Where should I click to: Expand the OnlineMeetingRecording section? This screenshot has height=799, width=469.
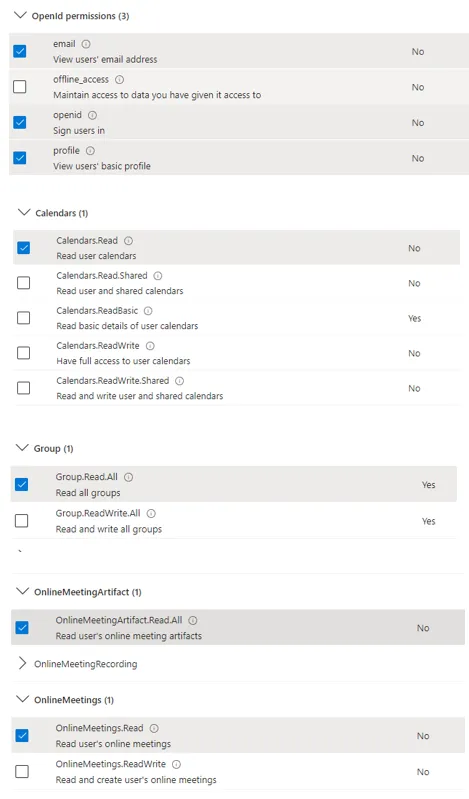pos(22,663)
